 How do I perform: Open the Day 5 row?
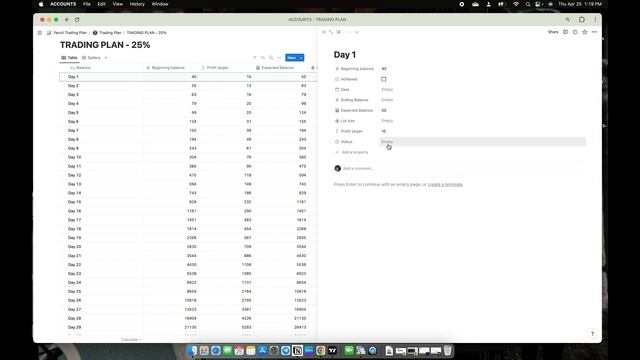click(188, 113)
